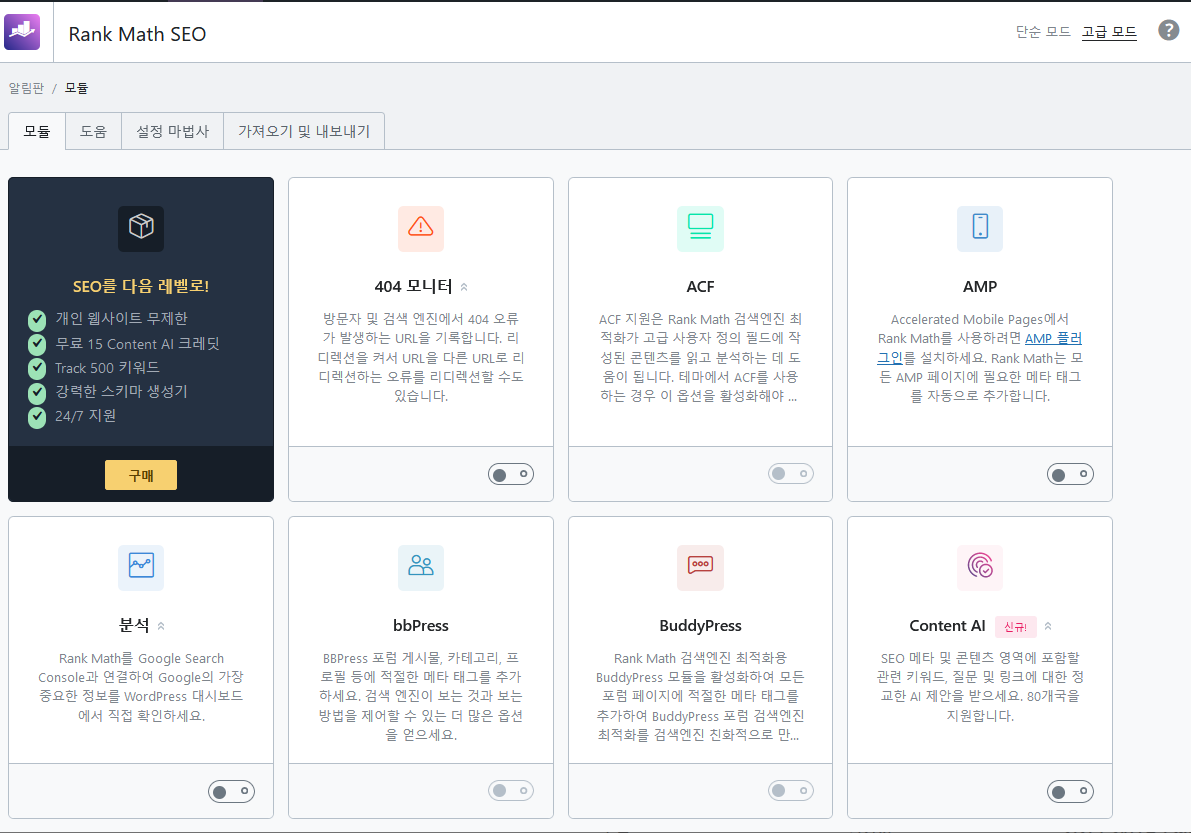Click the AMP module title
The image size is (1191, 833).
980,286
